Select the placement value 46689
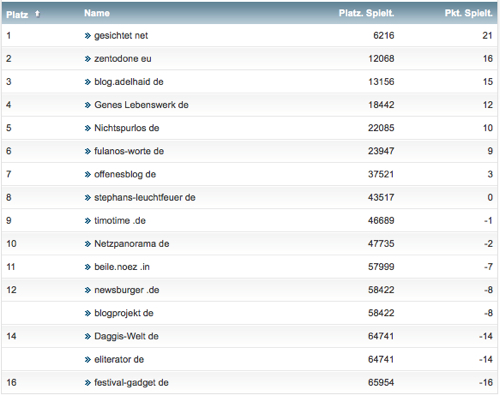 (x=381, y=221)
